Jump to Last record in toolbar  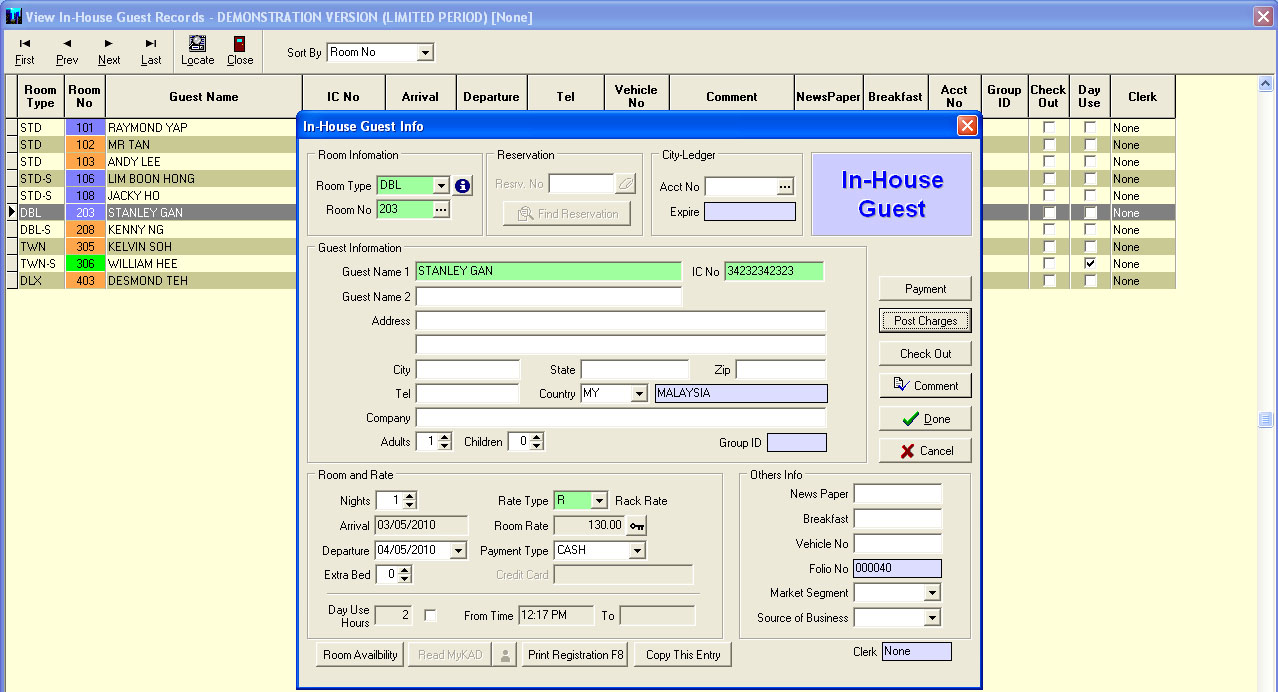pyautogui.click(x=151, y=51)
